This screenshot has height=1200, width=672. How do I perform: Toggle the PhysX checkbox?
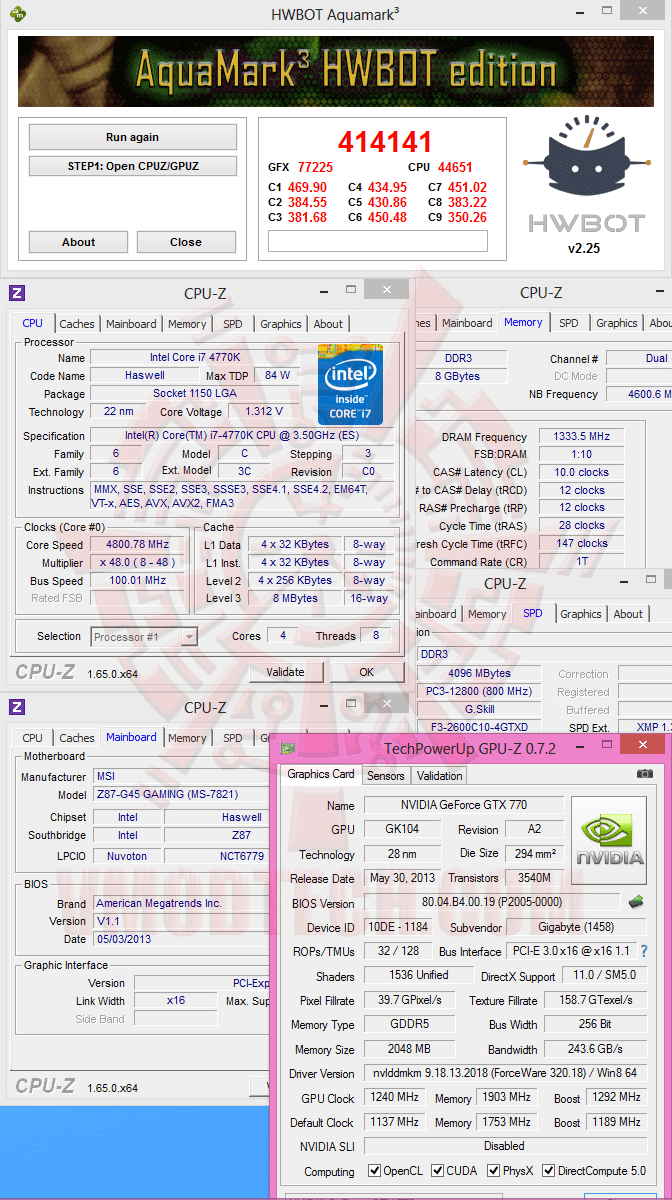494,1171
